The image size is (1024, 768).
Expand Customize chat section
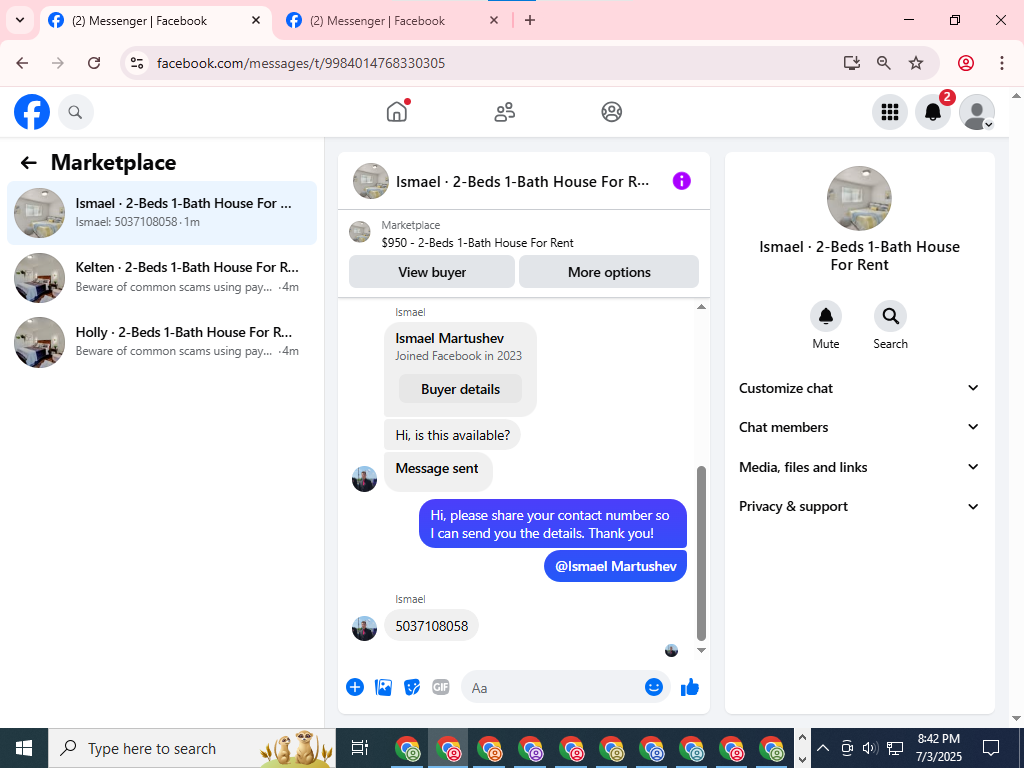pos(859,388)
